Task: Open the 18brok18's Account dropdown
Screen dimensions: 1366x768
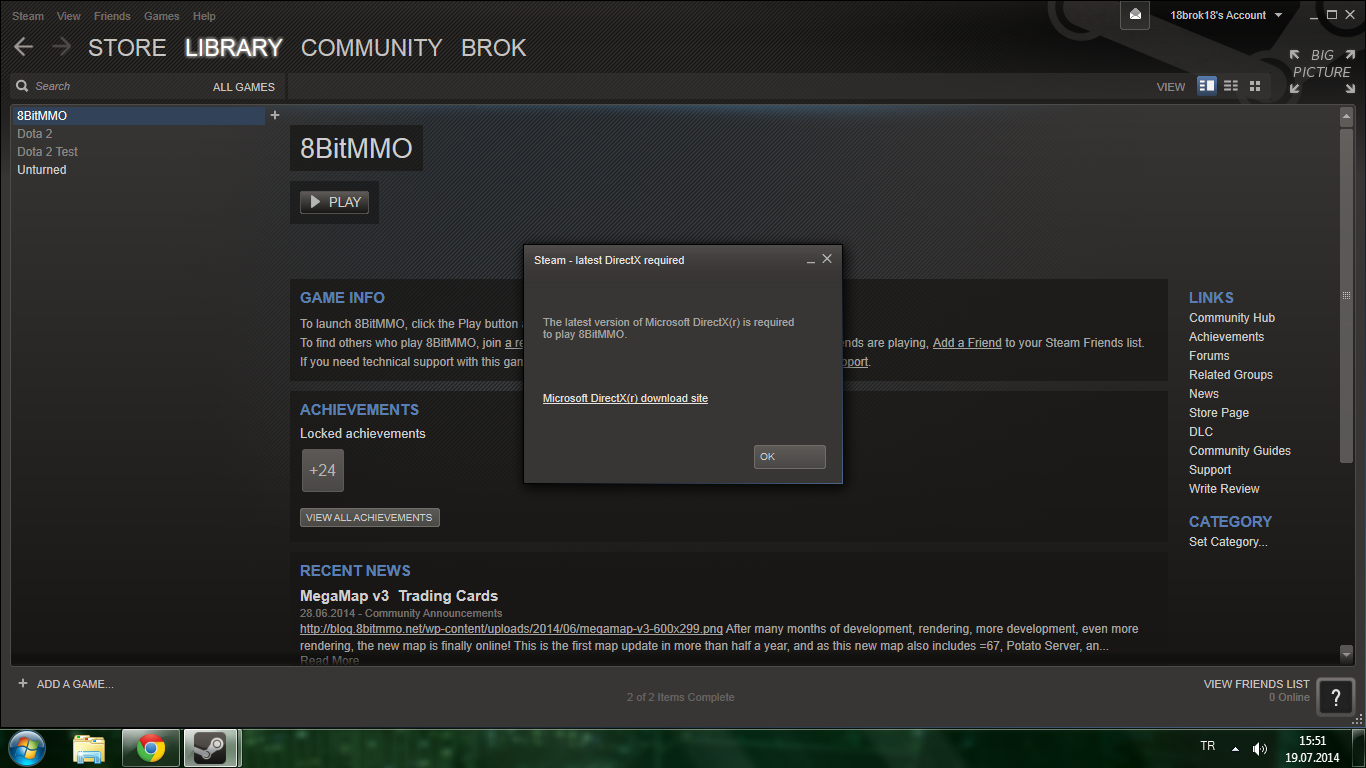Action: coord(1226,15)
